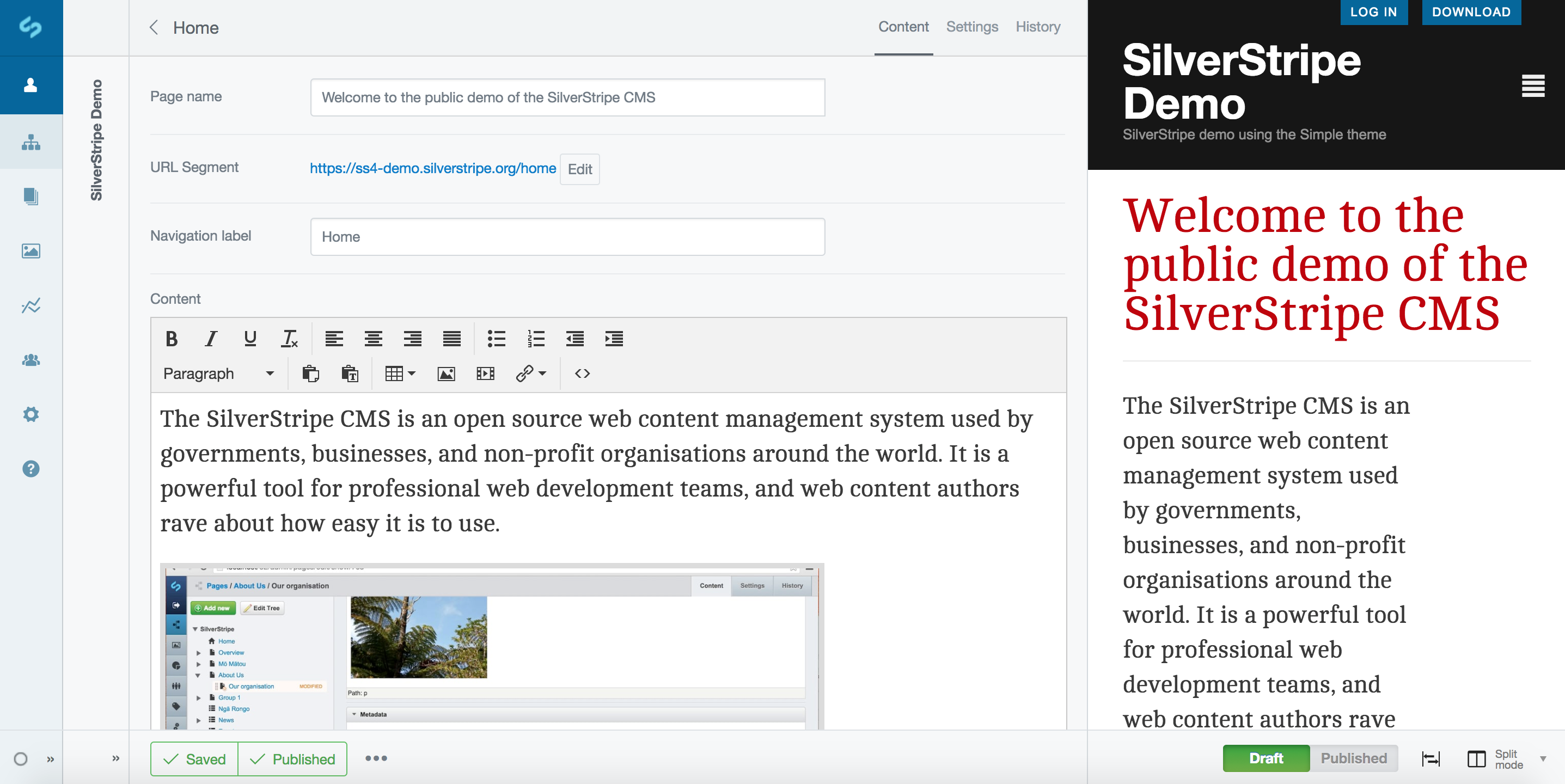Switch preview to Published state
This screenshot has height=784, width=1565.
(x=1353, y=758)
